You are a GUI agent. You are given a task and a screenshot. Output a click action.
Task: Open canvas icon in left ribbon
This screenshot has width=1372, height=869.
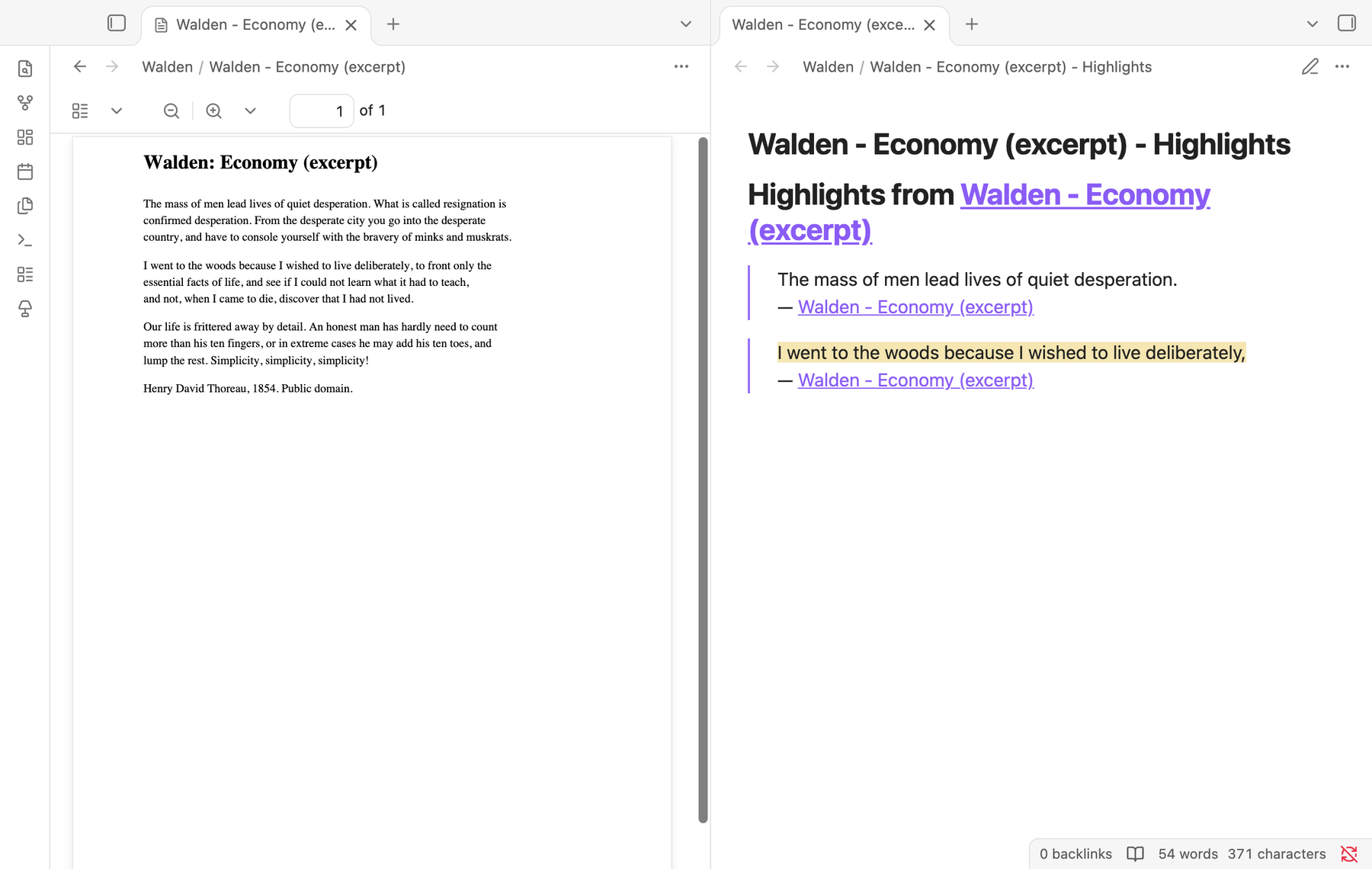tap(25, 137)
